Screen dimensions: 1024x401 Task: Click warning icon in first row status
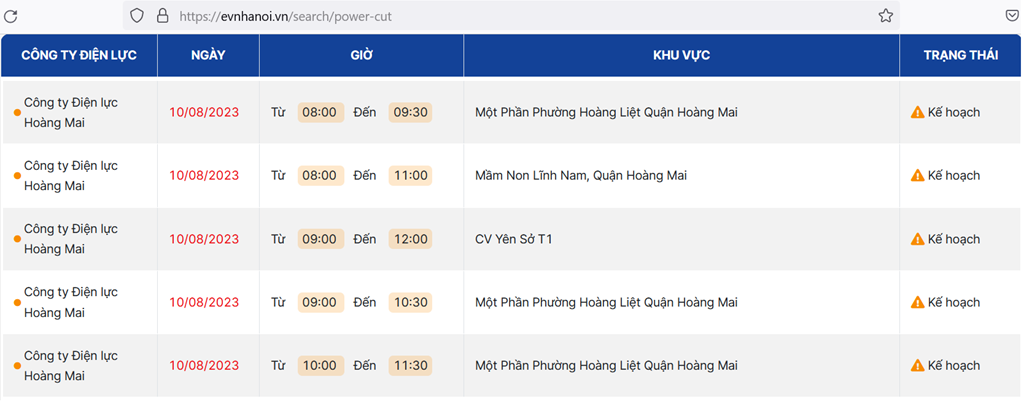click(917, 112)
